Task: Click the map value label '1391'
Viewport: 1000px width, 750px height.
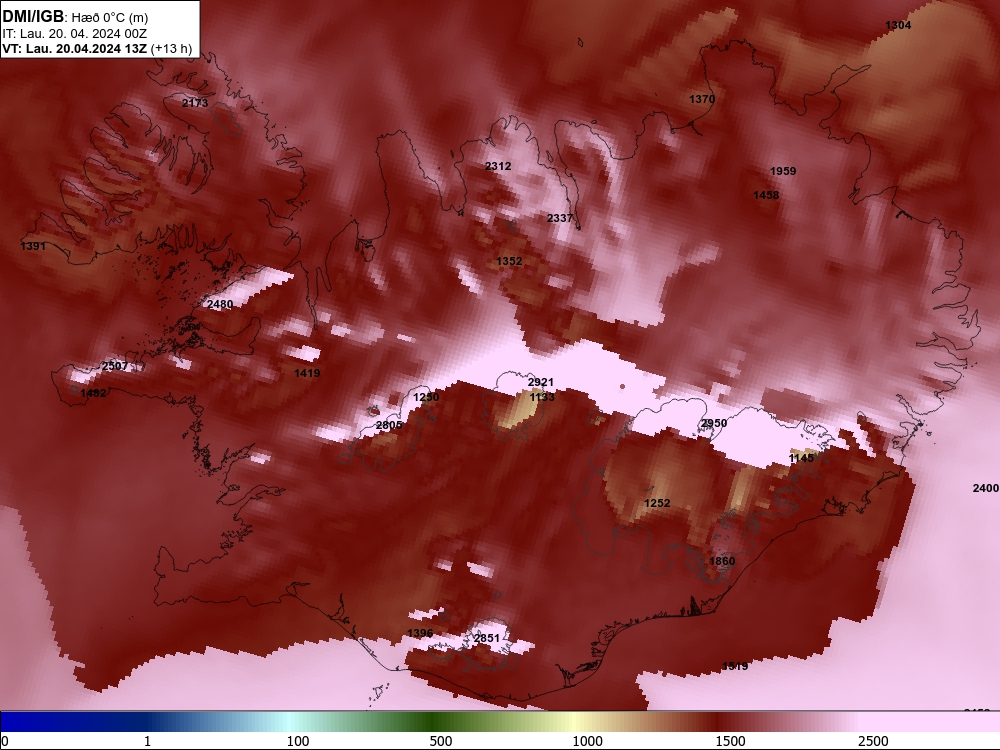Action: coord(33,246)
